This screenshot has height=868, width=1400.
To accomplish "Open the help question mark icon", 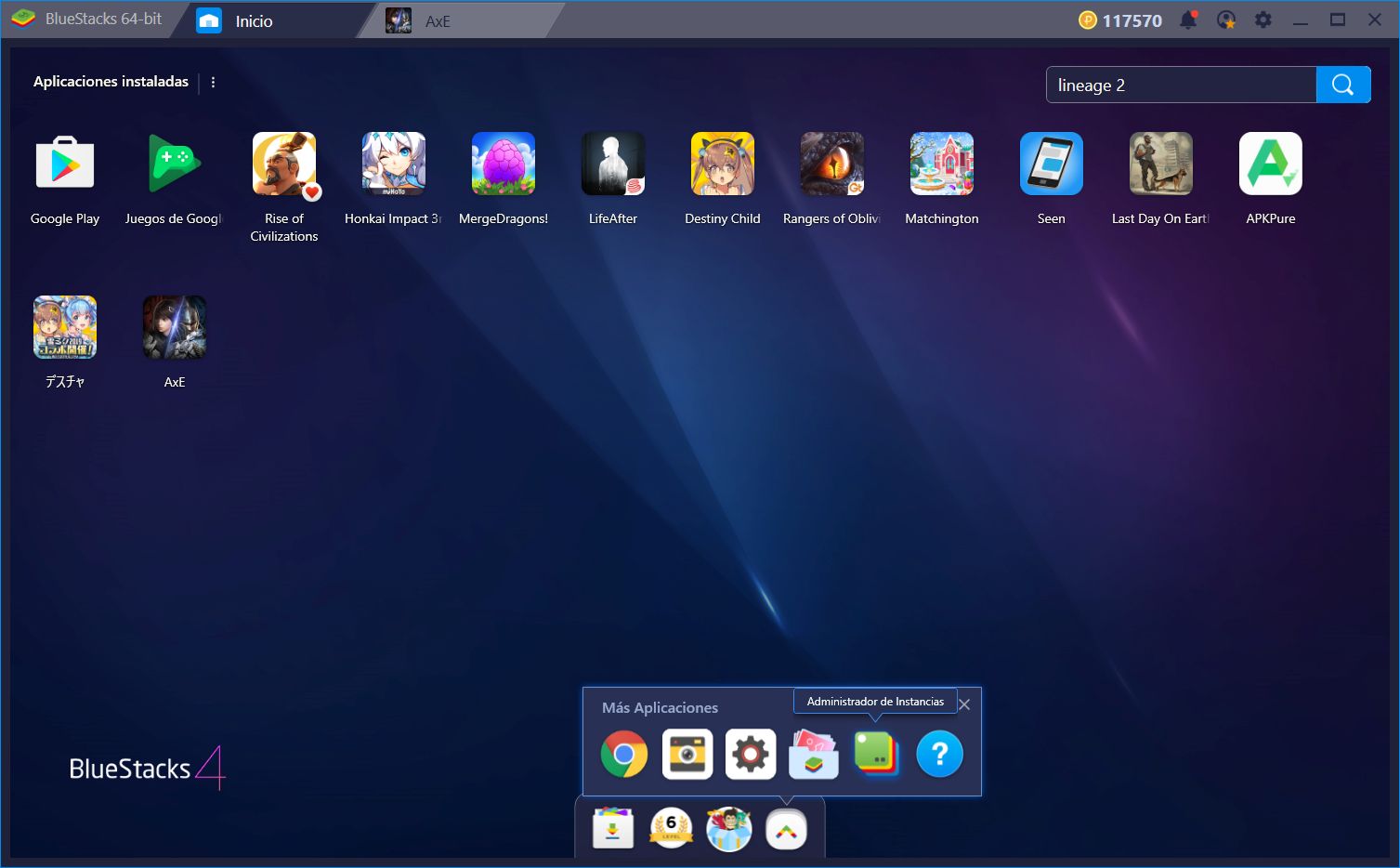I will [x=939, y=754].
